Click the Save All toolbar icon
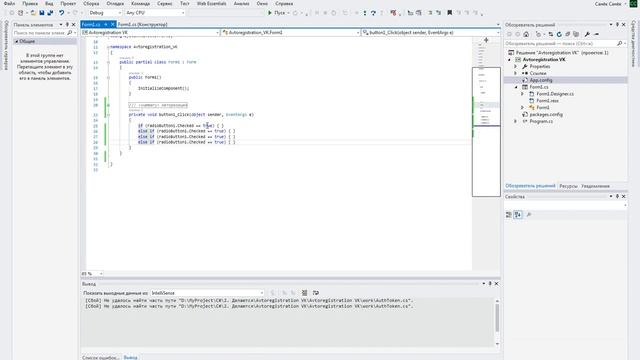 pyautogui.click(x=50, y=13)
